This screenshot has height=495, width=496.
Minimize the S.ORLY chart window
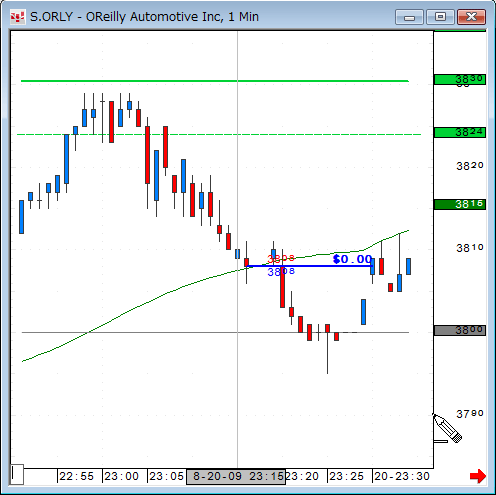409,17
